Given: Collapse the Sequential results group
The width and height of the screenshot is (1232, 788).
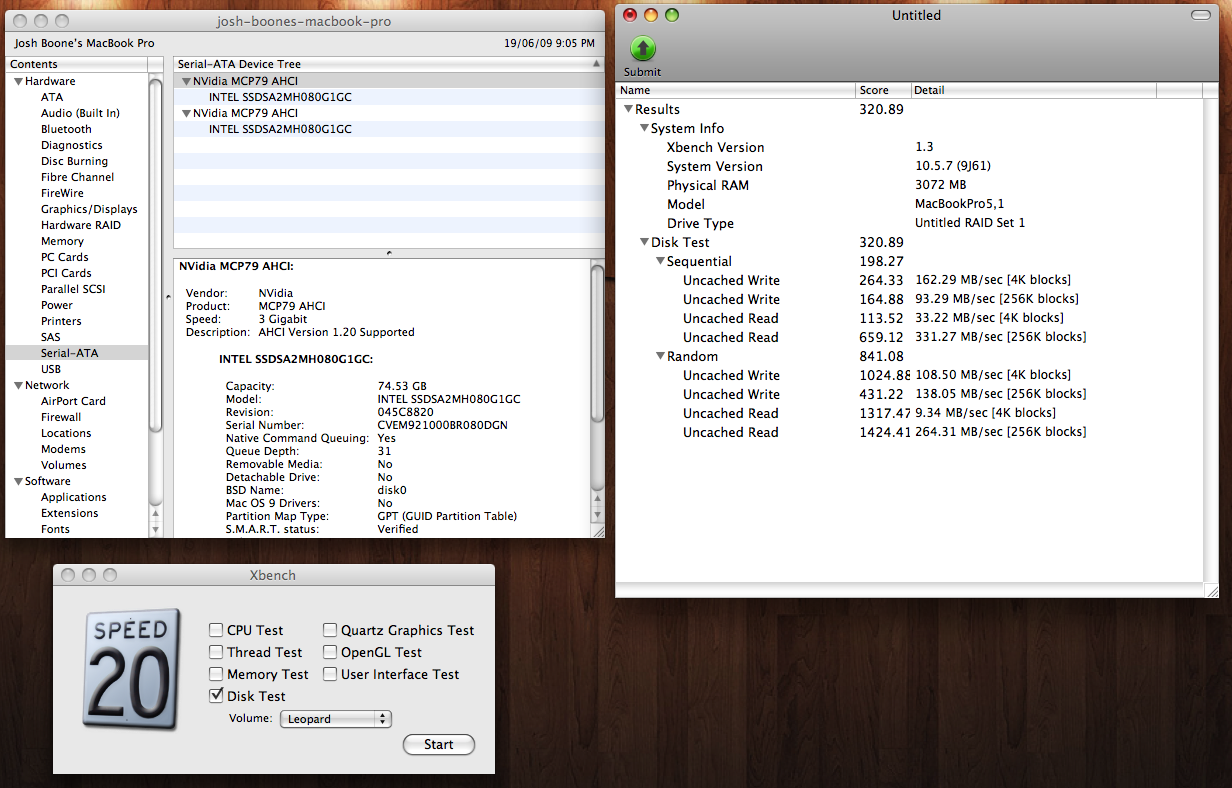Looking at the screenshot, I should pyautogui.click(x=660, y=261).
